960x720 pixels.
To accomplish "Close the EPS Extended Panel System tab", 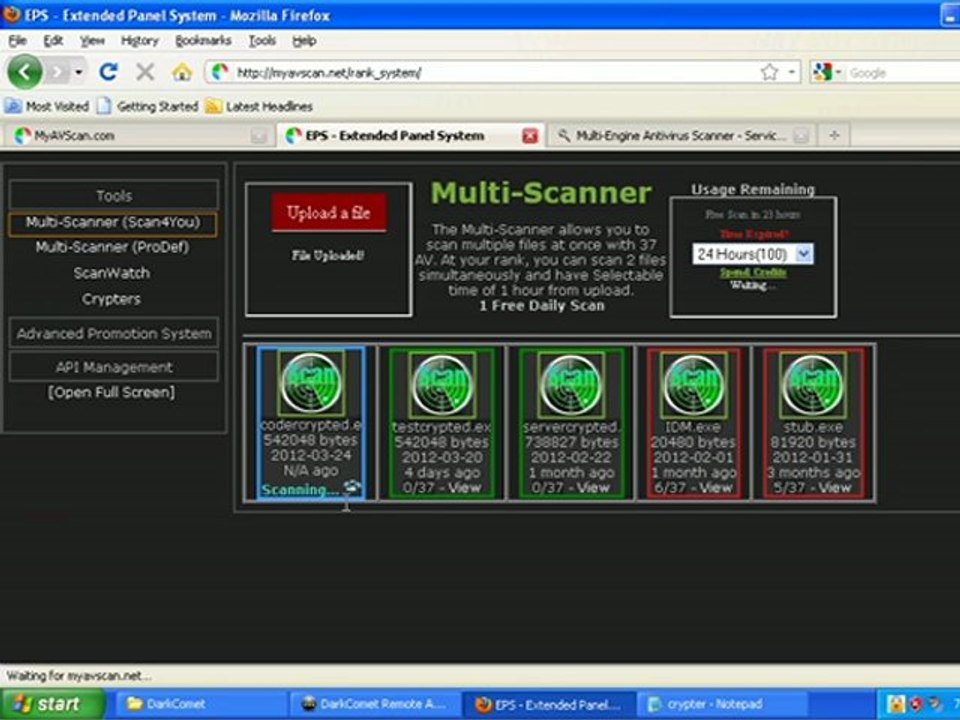I will click(x=530, y=136).
